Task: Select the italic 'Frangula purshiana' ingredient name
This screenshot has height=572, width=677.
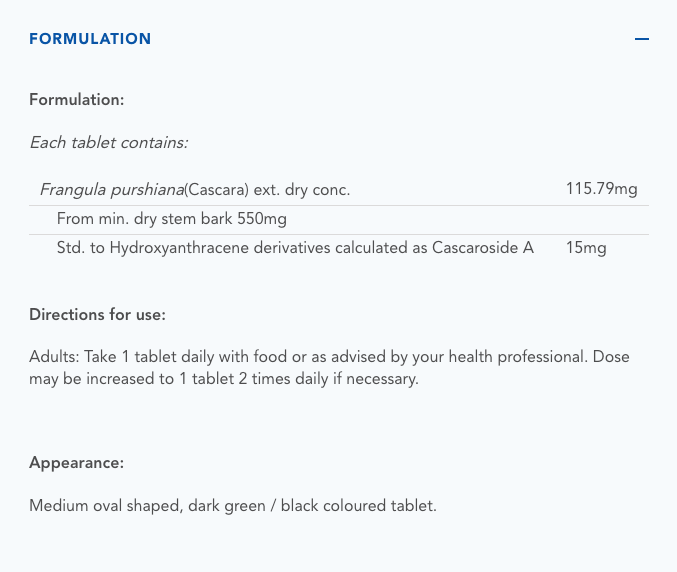Action: pos(112,189)
